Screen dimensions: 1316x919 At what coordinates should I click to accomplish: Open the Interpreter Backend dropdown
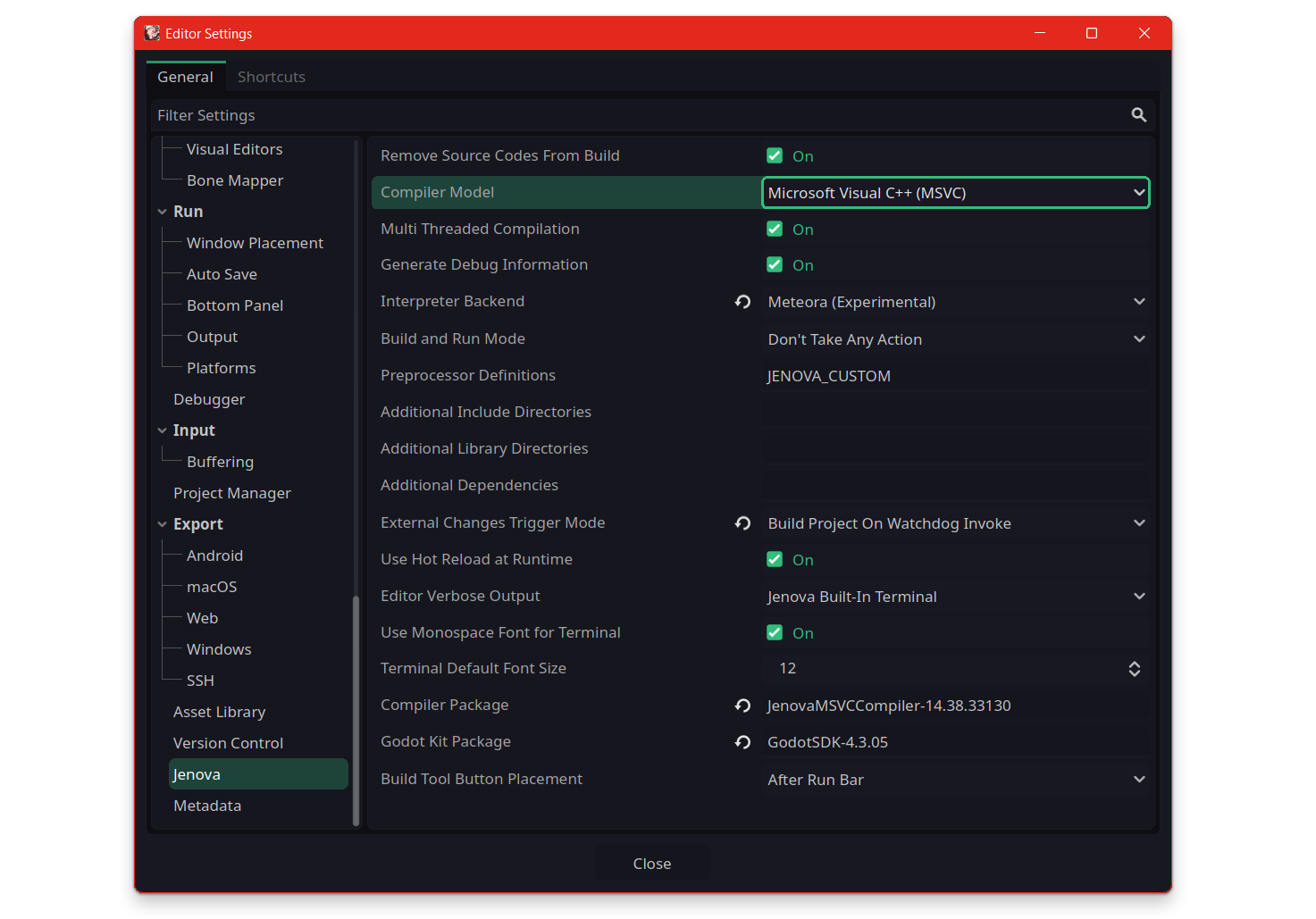tap(955, 302)
